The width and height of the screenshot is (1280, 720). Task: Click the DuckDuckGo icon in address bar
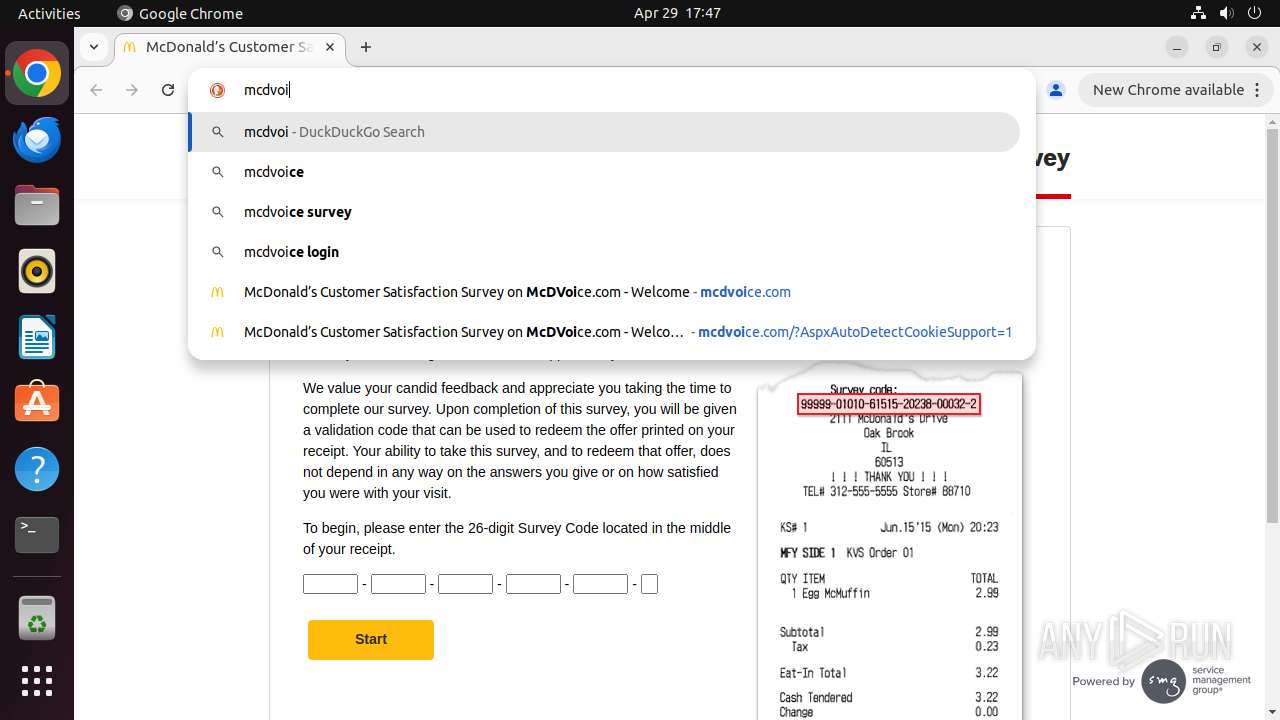(217, 90)
